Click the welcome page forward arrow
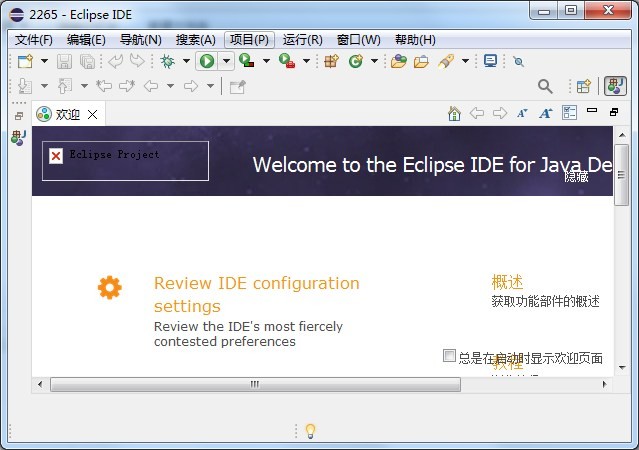639x450 pixels. (x=500, y=113)
